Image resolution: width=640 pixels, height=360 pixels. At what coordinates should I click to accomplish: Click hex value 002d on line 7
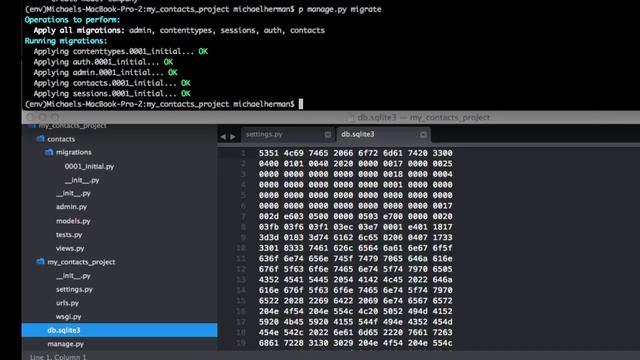(x=269, y=216)
